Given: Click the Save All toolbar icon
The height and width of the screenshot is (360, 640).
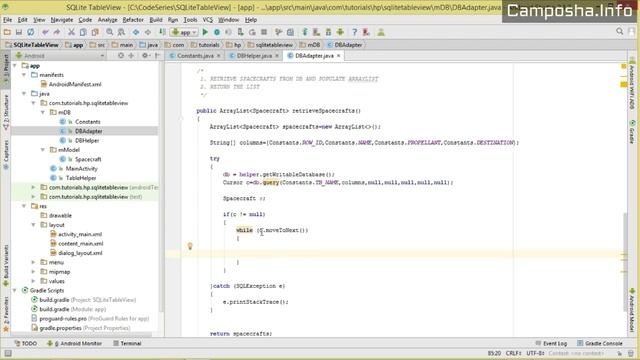Looking at the screenshot, I should tap(19, 32).
